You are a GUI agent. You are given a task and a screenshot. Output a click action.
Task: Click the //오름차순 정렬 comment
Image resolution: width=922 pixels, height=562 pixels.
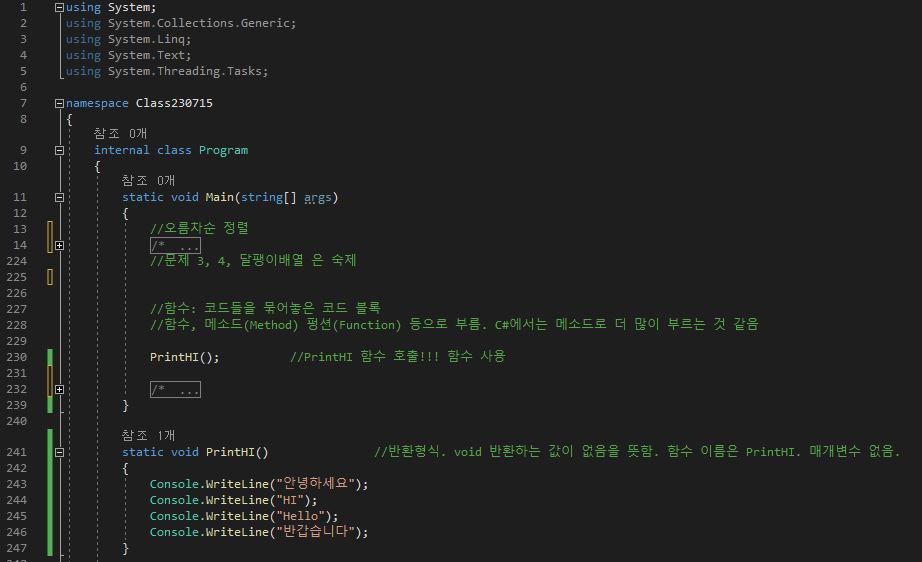(199, 228)
